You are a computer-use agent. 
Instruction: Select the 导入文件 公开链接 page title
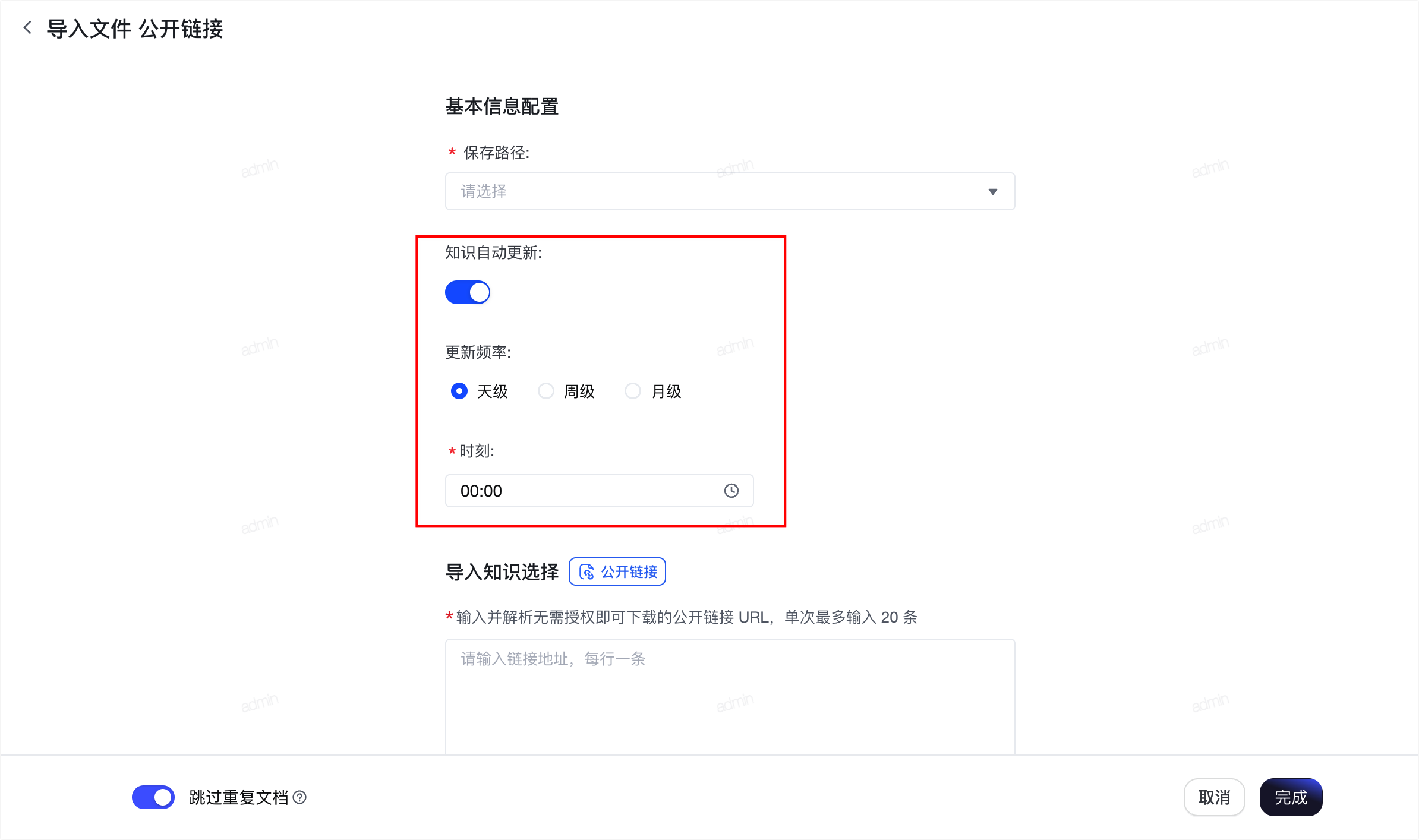pos(135,29)
